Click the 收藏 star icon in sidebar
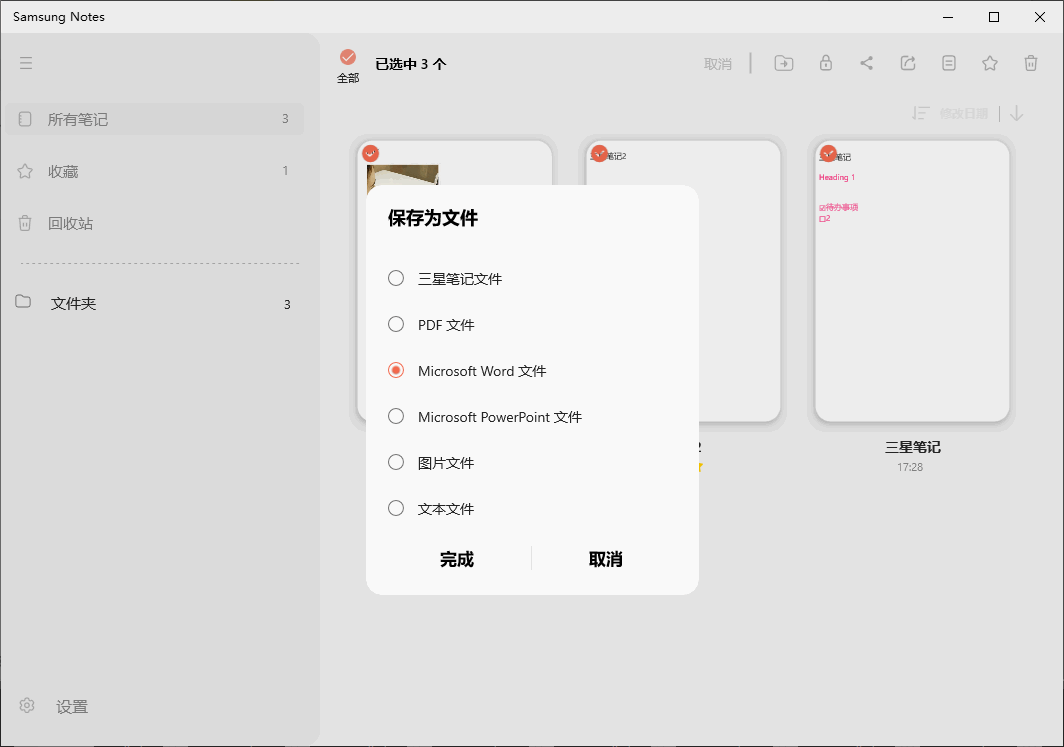This screenshot has width=1064, height=747. [x=24, y=171]
